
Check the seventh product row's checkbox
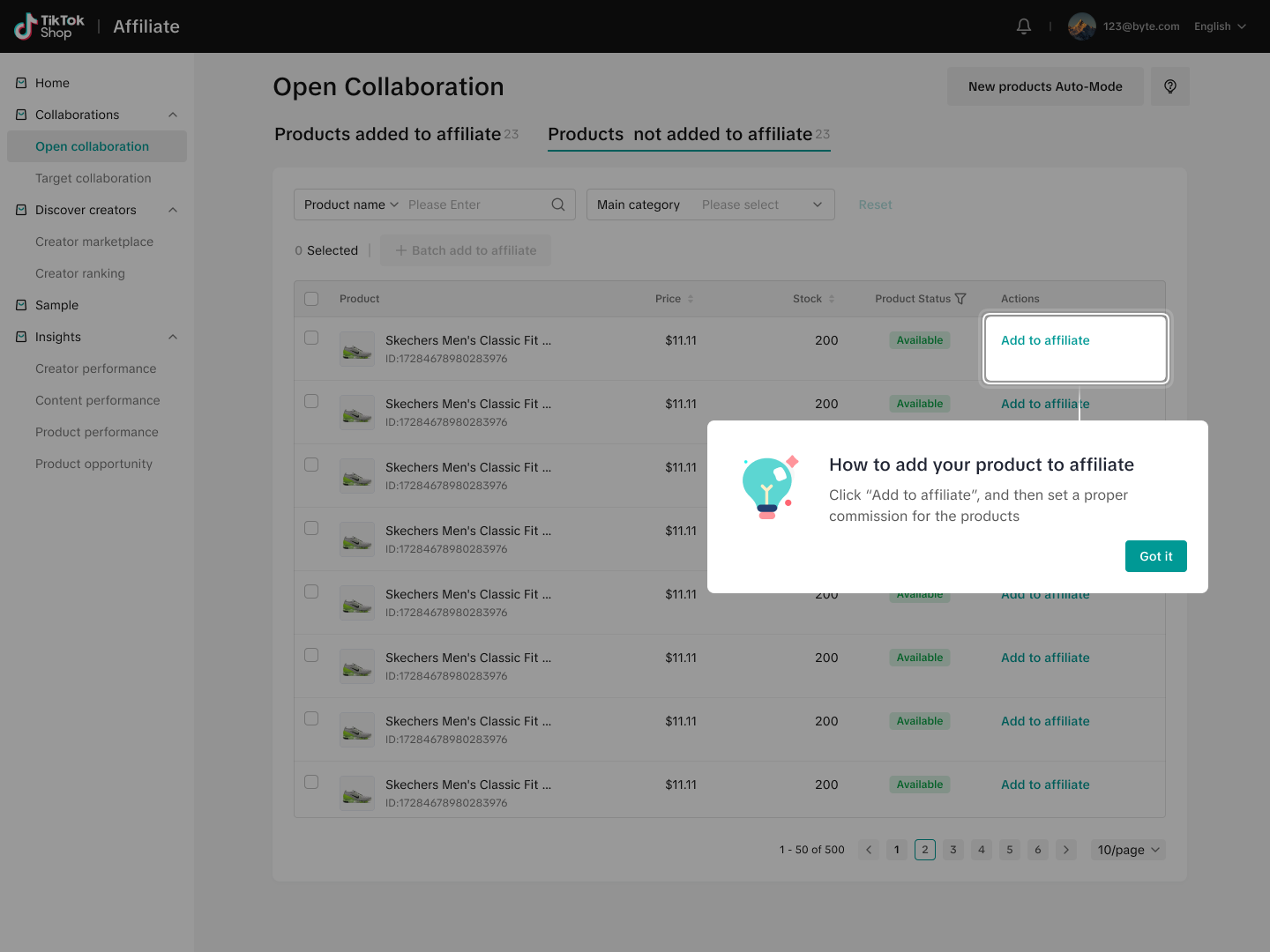point(311,718)
